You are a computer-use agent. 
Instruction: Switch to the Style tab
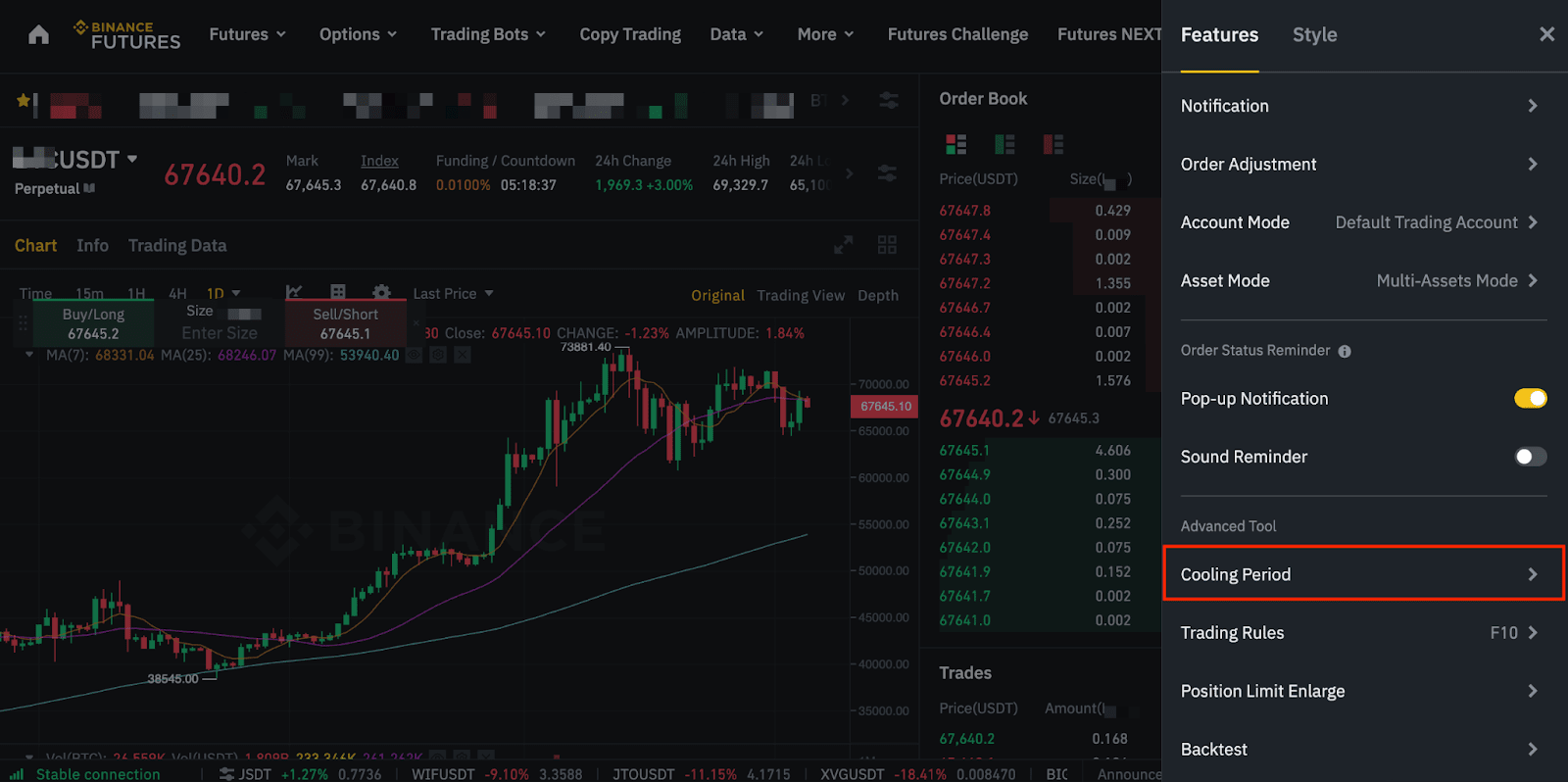click(x=1314, y=35)
